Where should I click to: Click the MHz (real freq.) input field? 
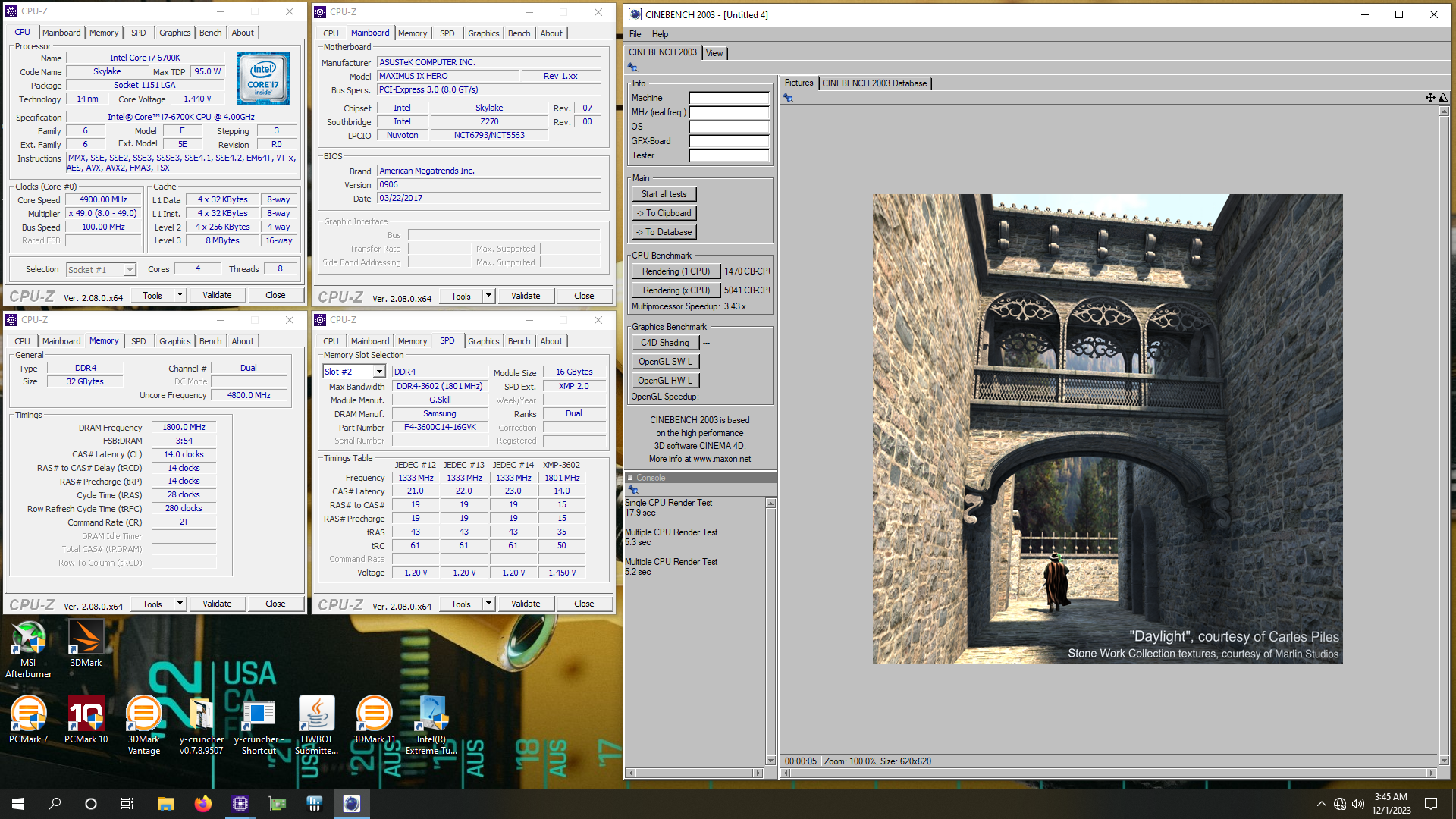click(729, 112)
